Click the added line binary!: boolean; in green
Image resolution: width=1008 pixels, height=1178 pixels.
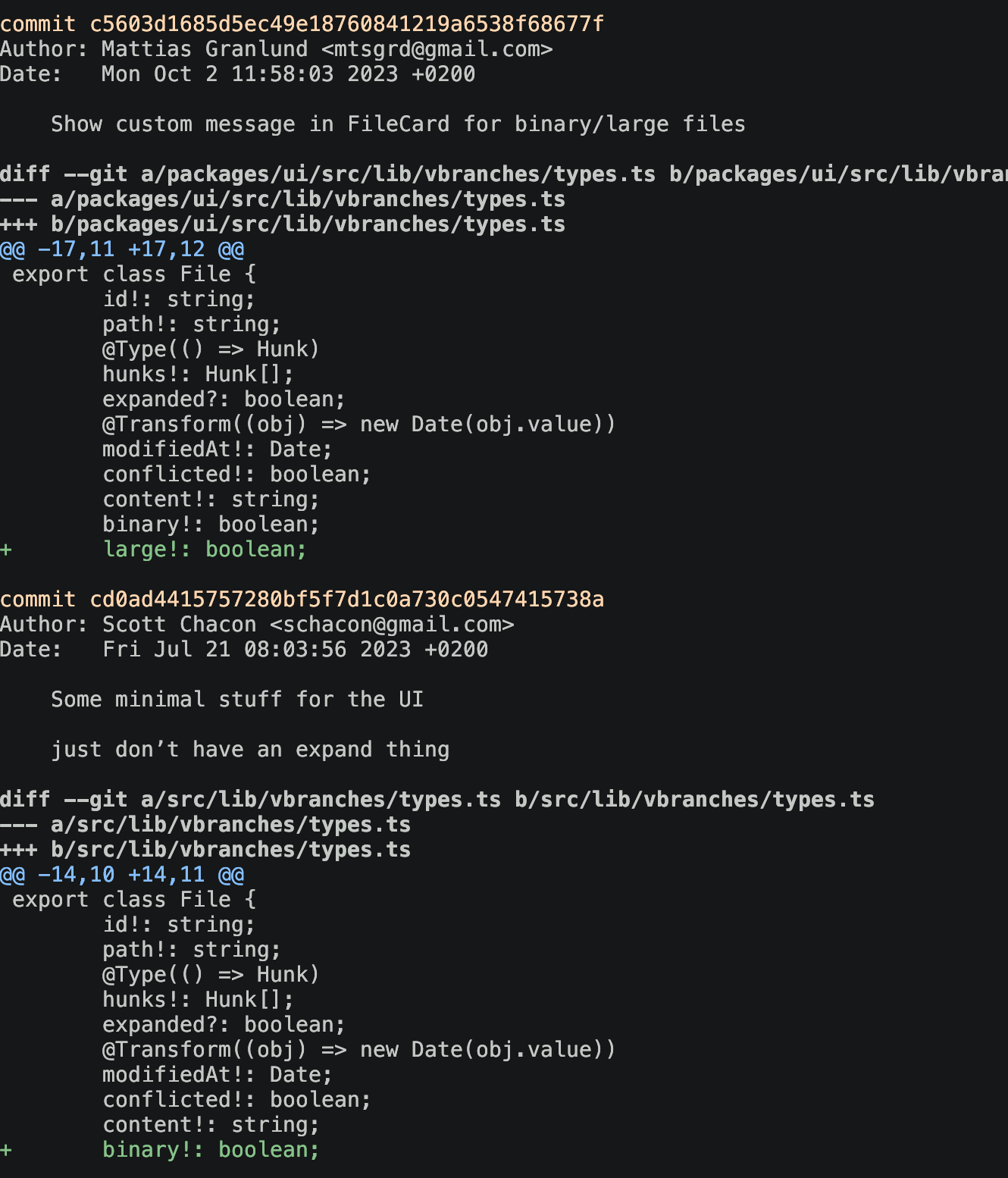(x=211, y=1150)
